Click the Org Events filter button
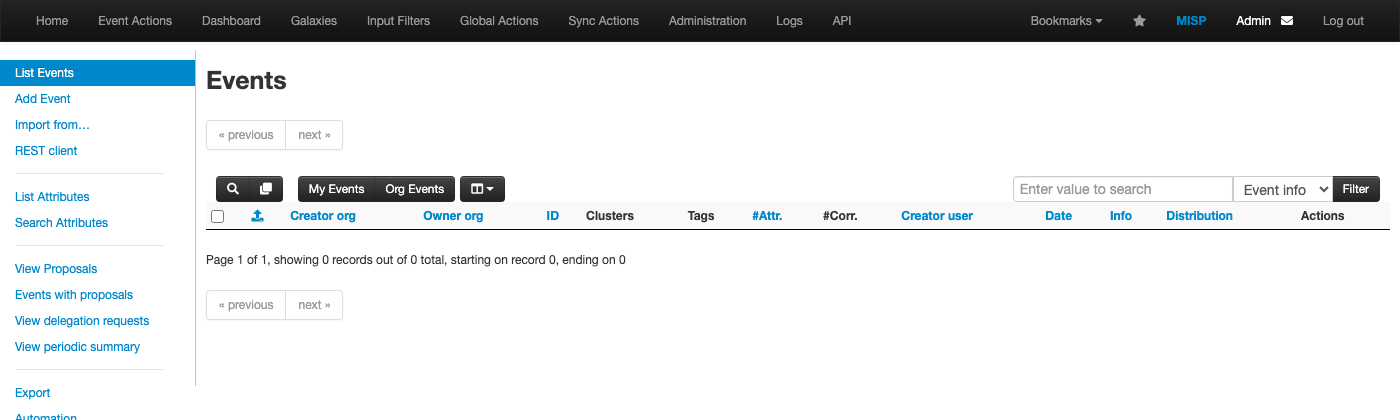This screenshot has height=420, width=1400. (x=415, y=189)
